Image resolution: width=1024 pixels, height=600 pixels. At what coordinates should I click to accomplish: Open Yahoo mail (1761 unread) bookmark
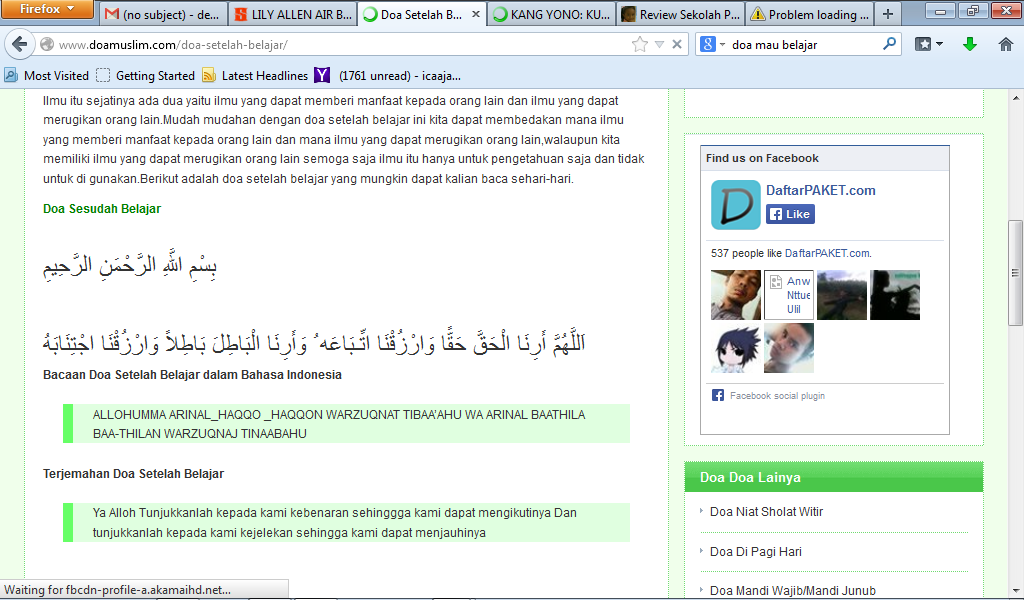387,76
